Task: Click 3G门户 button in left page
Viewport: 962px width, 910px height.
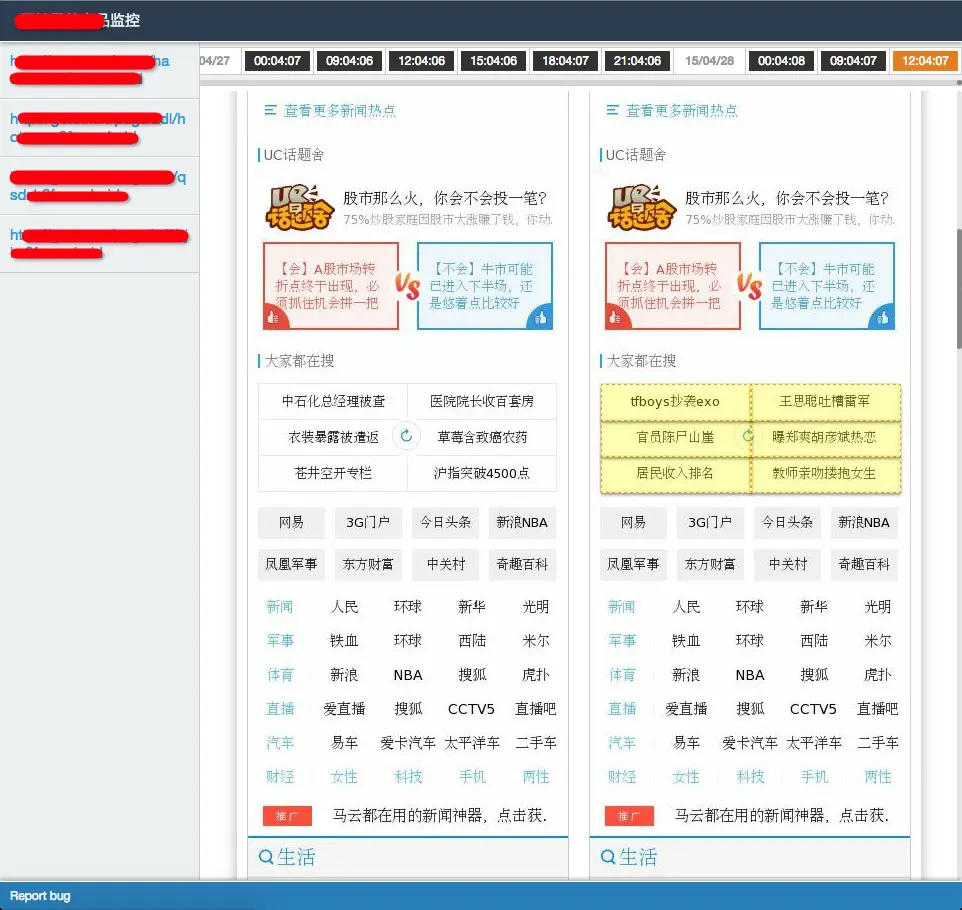Action: (x=368, y=522)
